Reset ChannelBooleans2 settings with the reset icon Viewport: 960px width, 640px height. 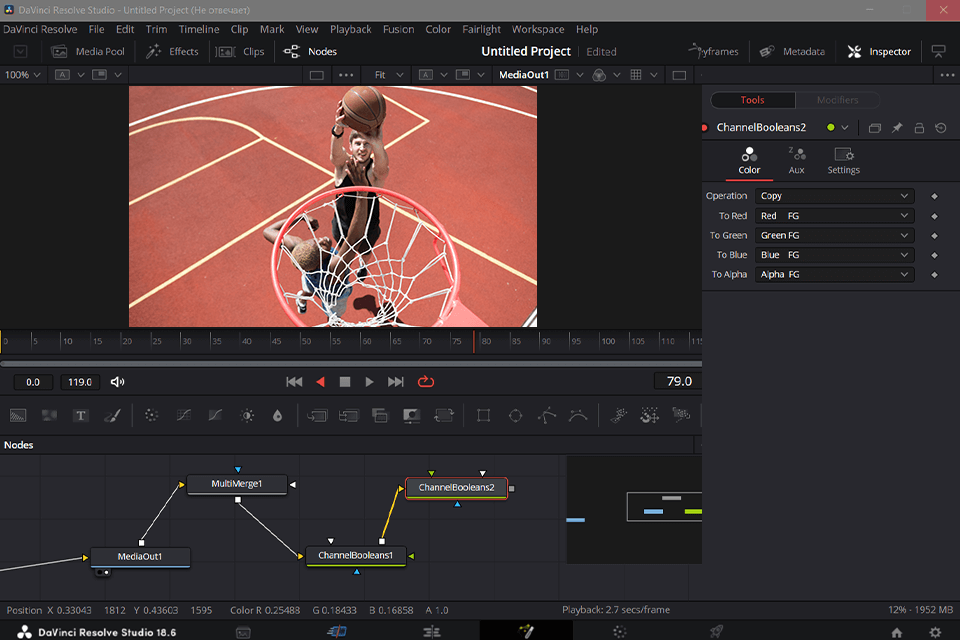coord(941,128)
